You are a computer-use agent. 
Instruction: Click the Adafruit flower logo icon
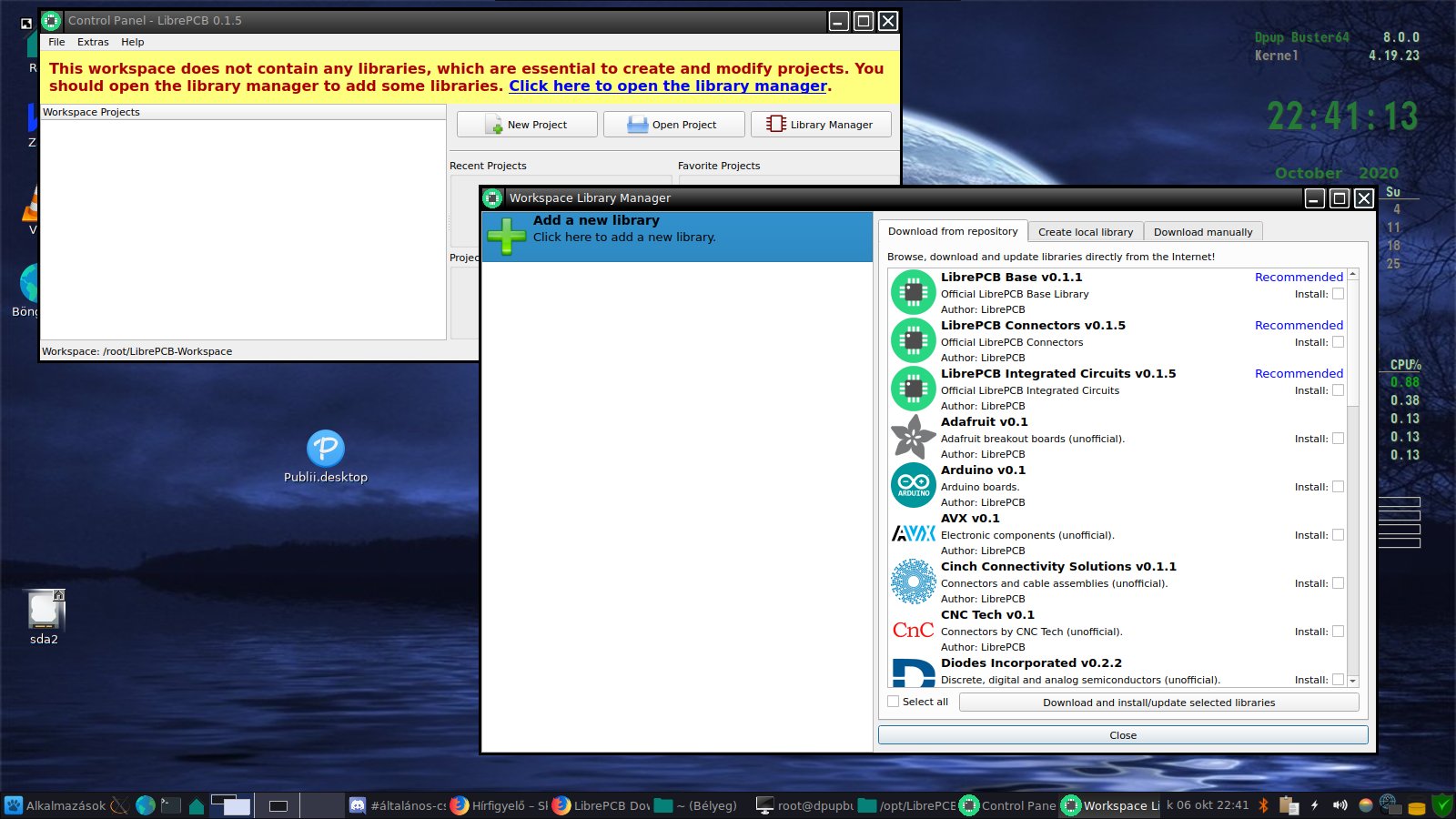coord(913,437)
